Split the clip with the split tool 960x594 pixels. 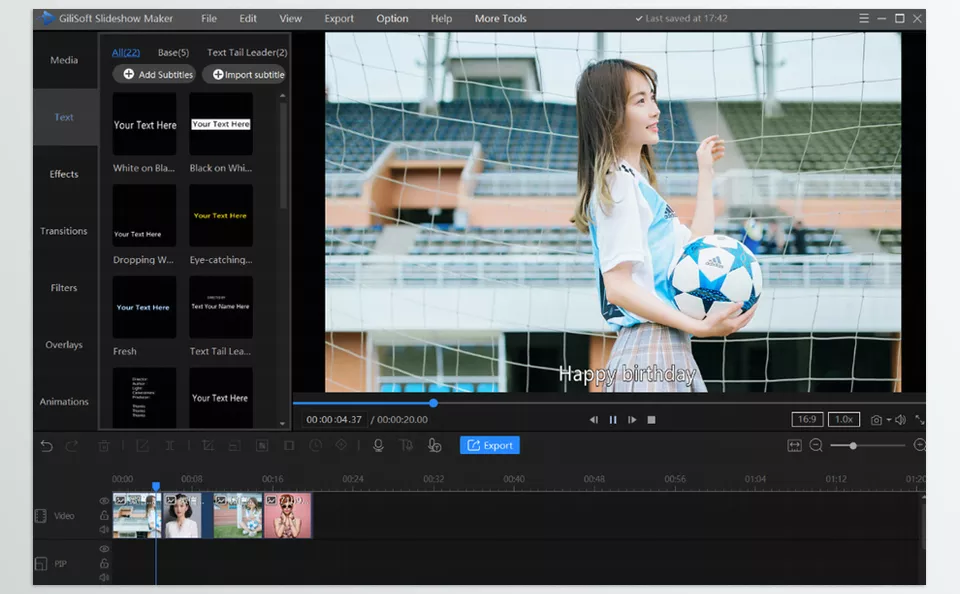pyautogui.click(x=170, y=446)
